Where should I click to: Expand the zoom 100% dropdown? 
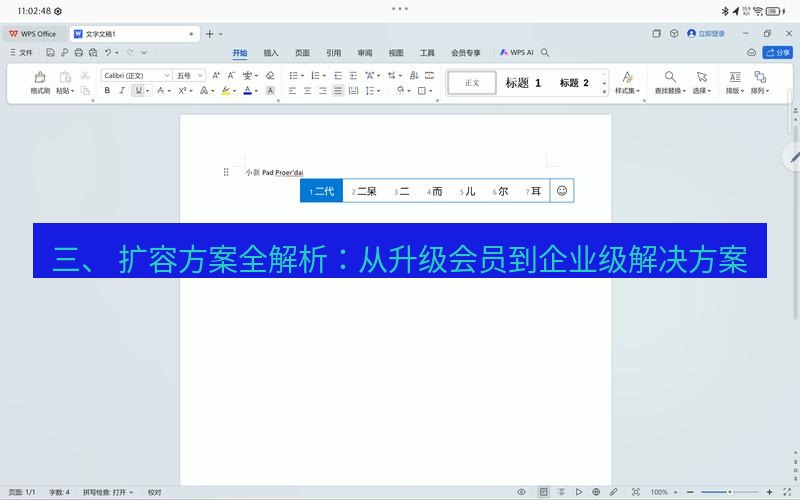(x=676, y=492)
